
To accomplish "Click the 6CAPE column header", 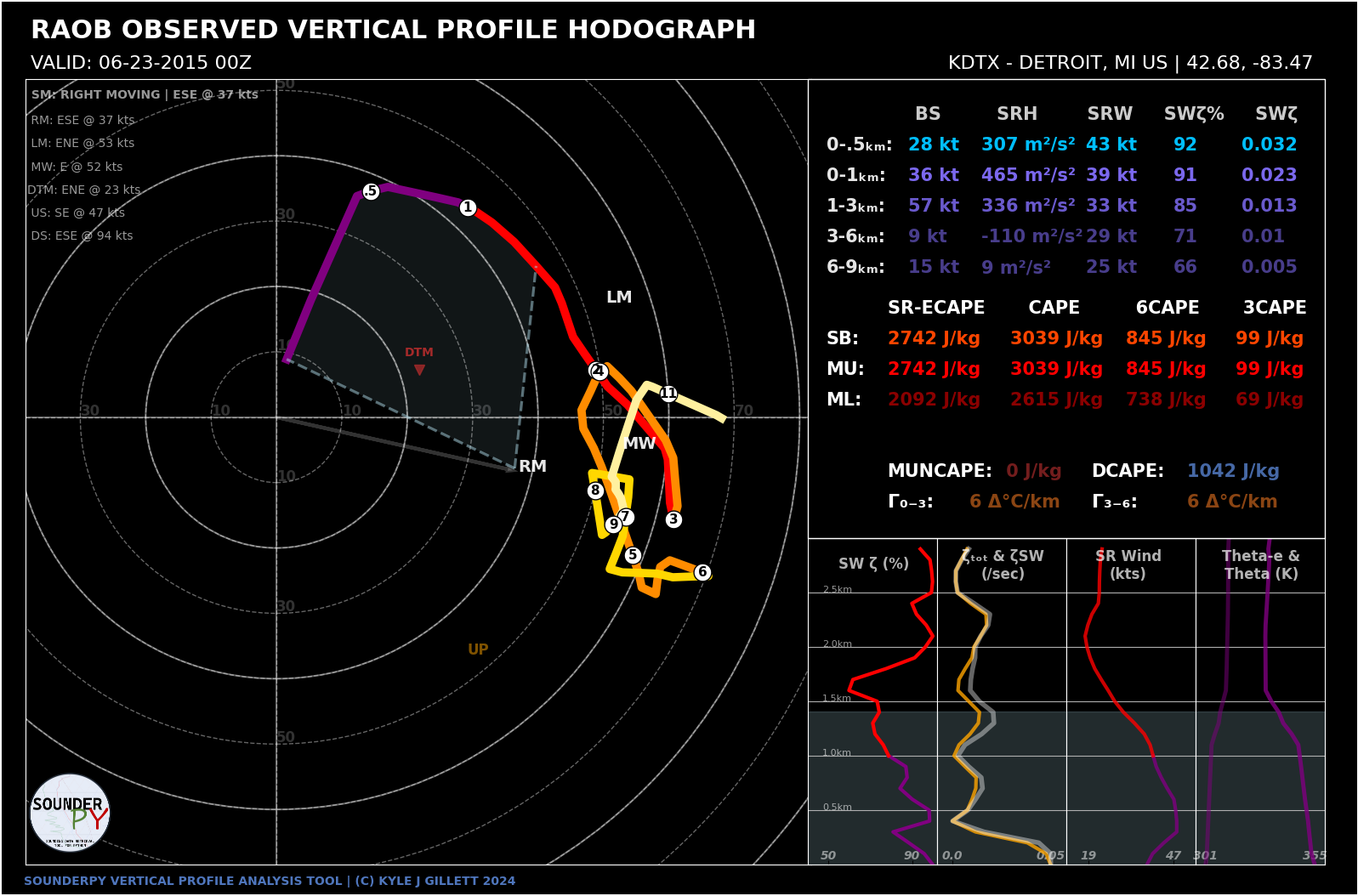I will (1168, 308).
